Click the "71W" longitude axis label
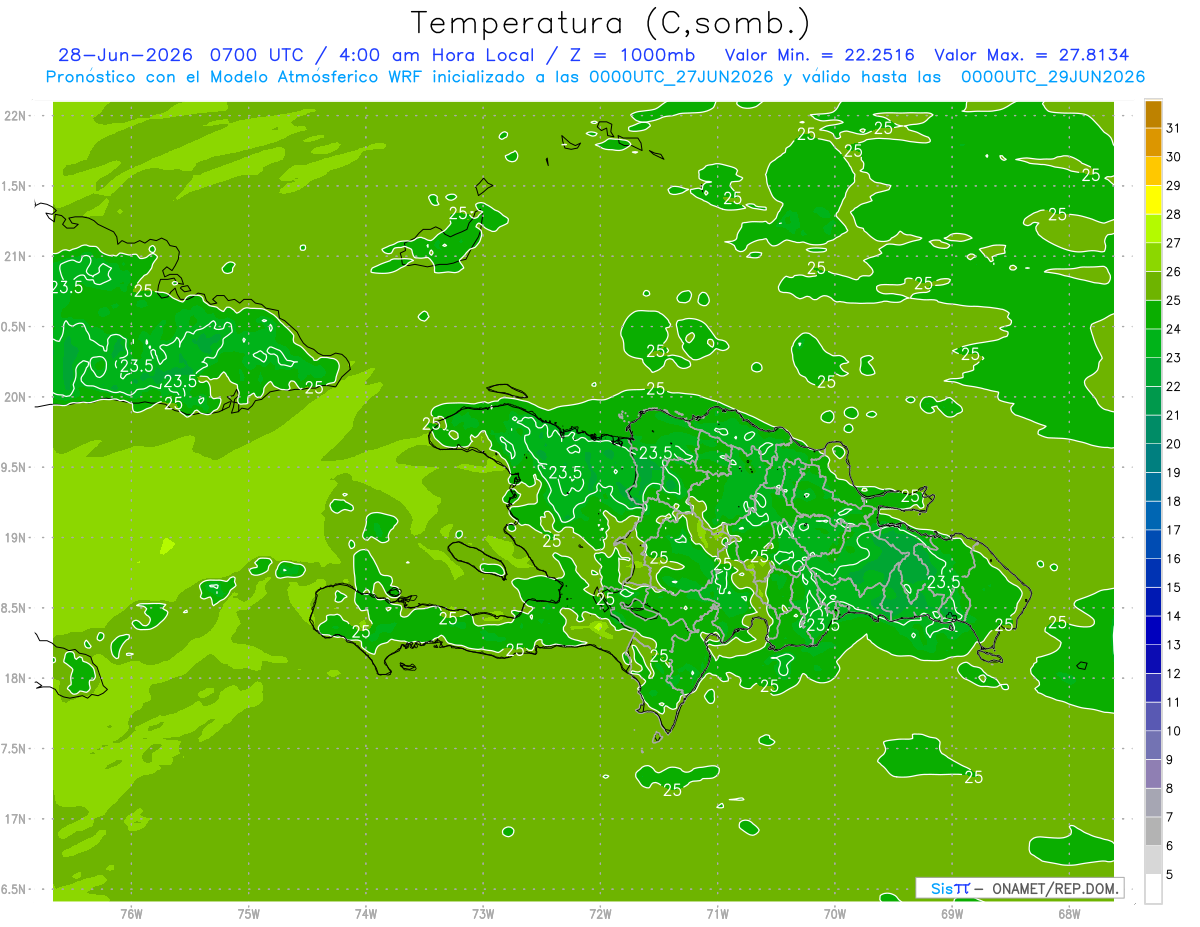 (x=717, y=913)
